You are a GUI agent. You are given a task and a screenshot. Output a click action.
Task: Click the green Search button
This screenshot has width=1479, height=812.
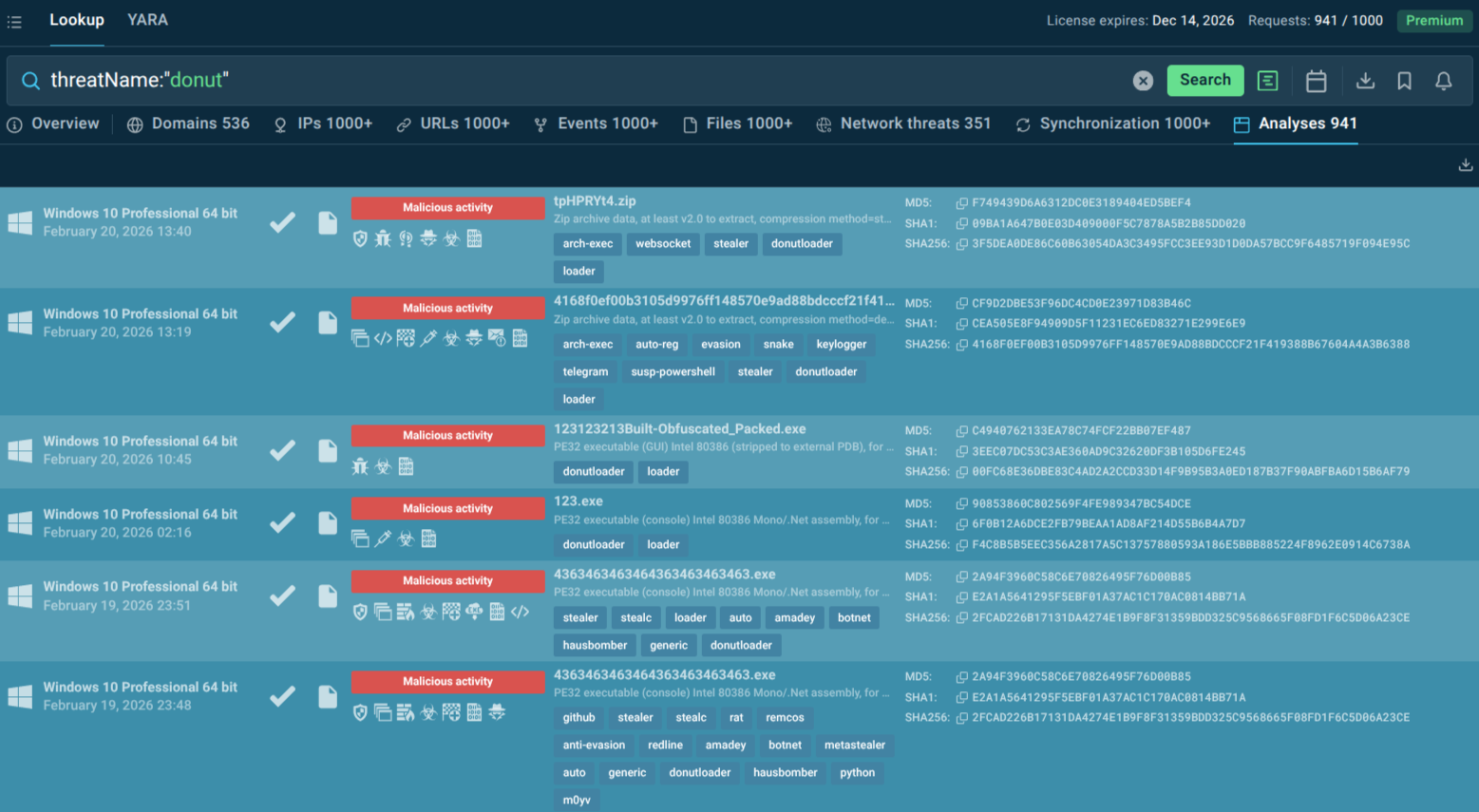point(1204,80)
